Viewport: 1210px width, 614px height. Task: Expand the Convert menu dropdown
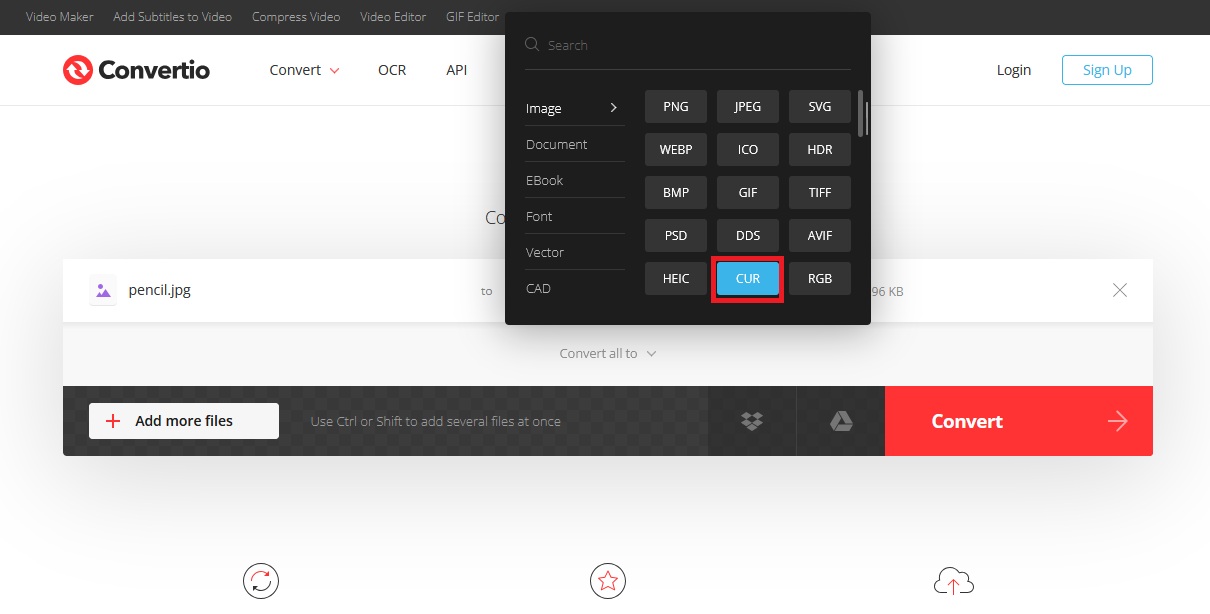click(x=305, y=70)
